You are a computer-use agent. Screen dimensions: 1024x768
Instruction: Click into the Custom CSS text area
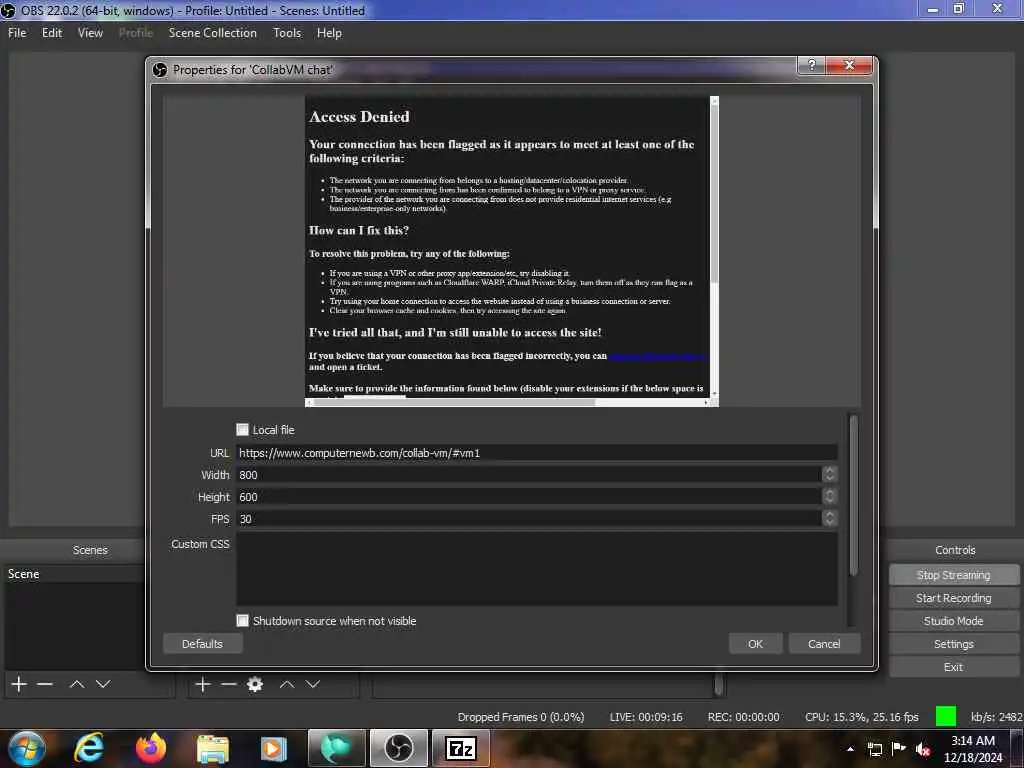(537, 569)
